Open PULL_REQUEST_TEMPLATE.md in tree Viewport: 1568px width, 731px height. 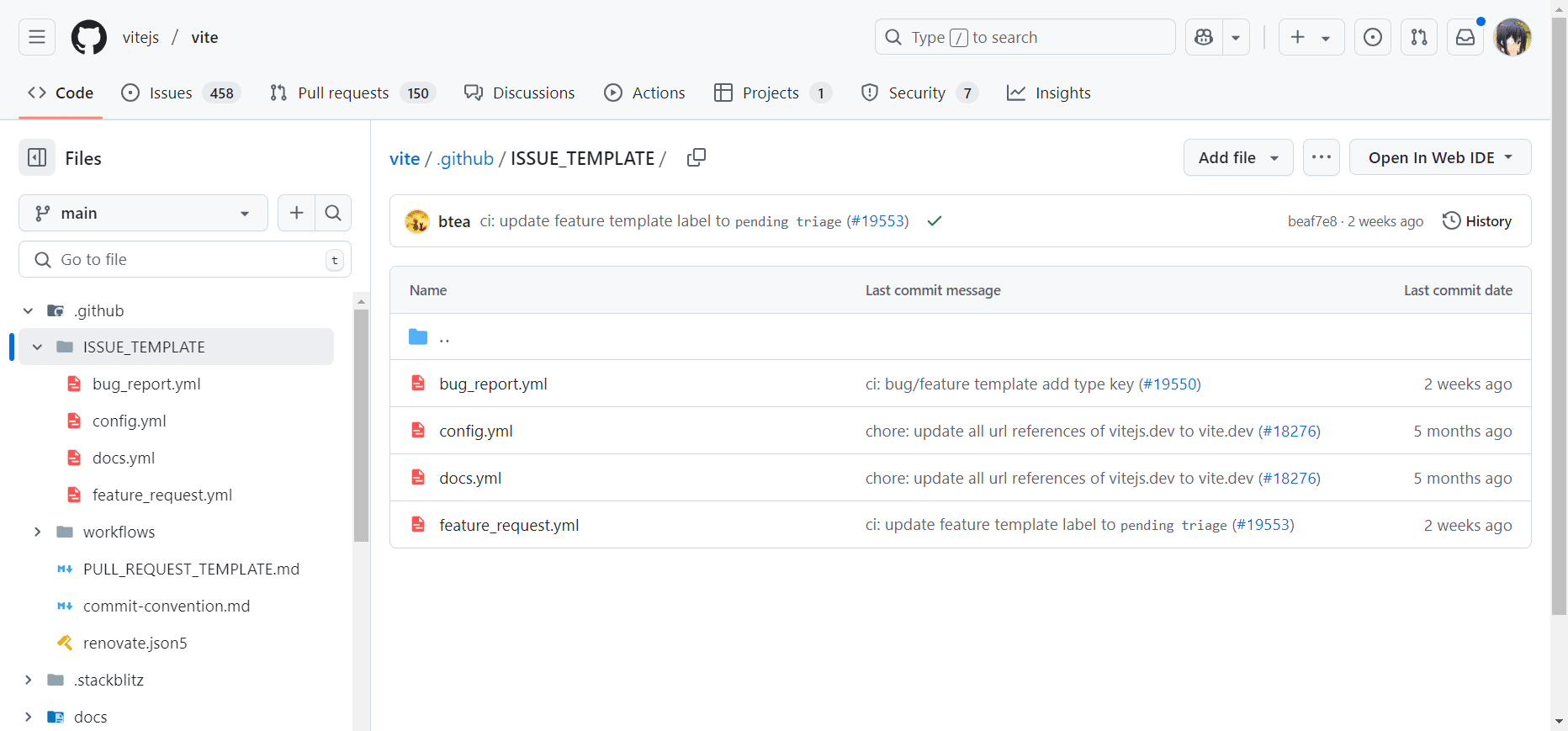pyautogui.click(x=191, y=569)
